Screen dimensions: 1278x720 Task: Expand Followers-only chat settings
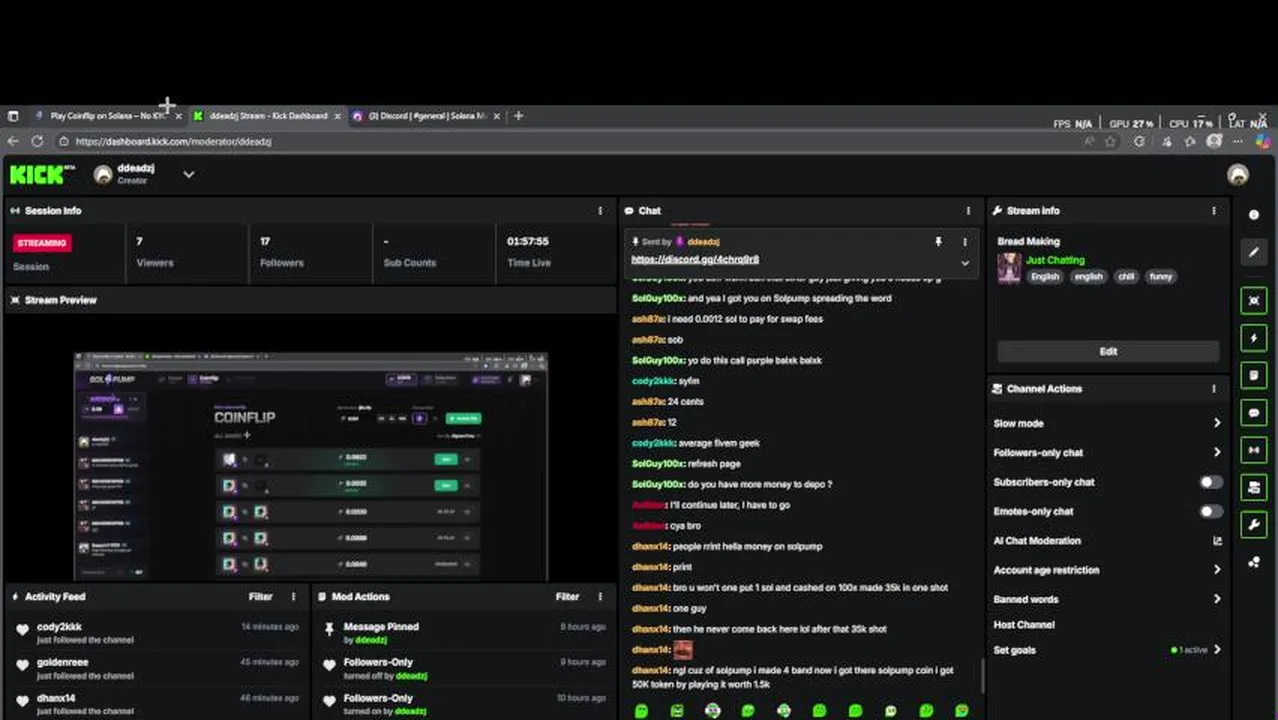click(x=1217, y=452)
